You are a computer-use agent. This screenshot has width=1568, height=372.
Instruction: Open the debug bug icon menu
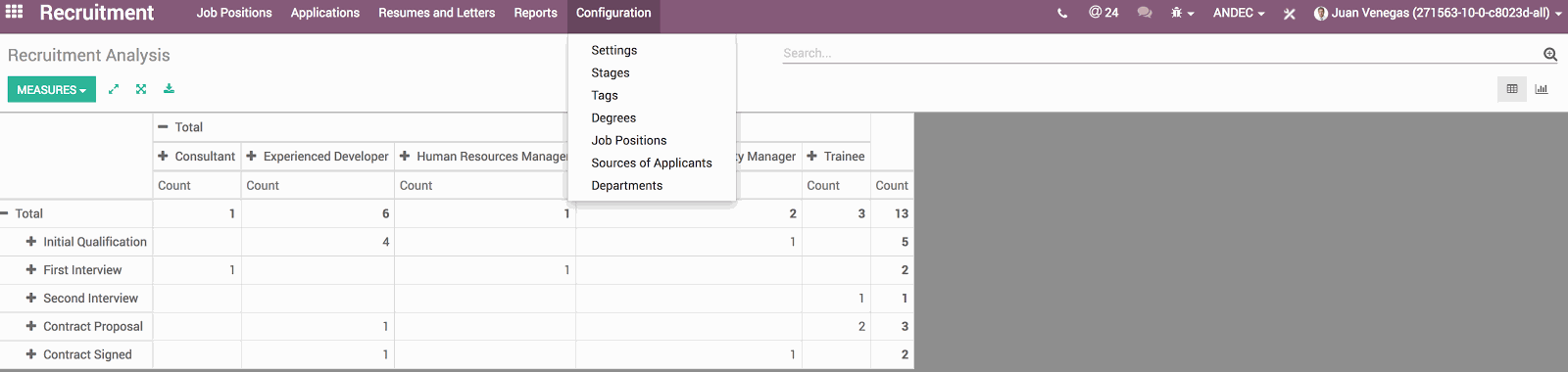pyautogui.click(x=1182, y=13)
